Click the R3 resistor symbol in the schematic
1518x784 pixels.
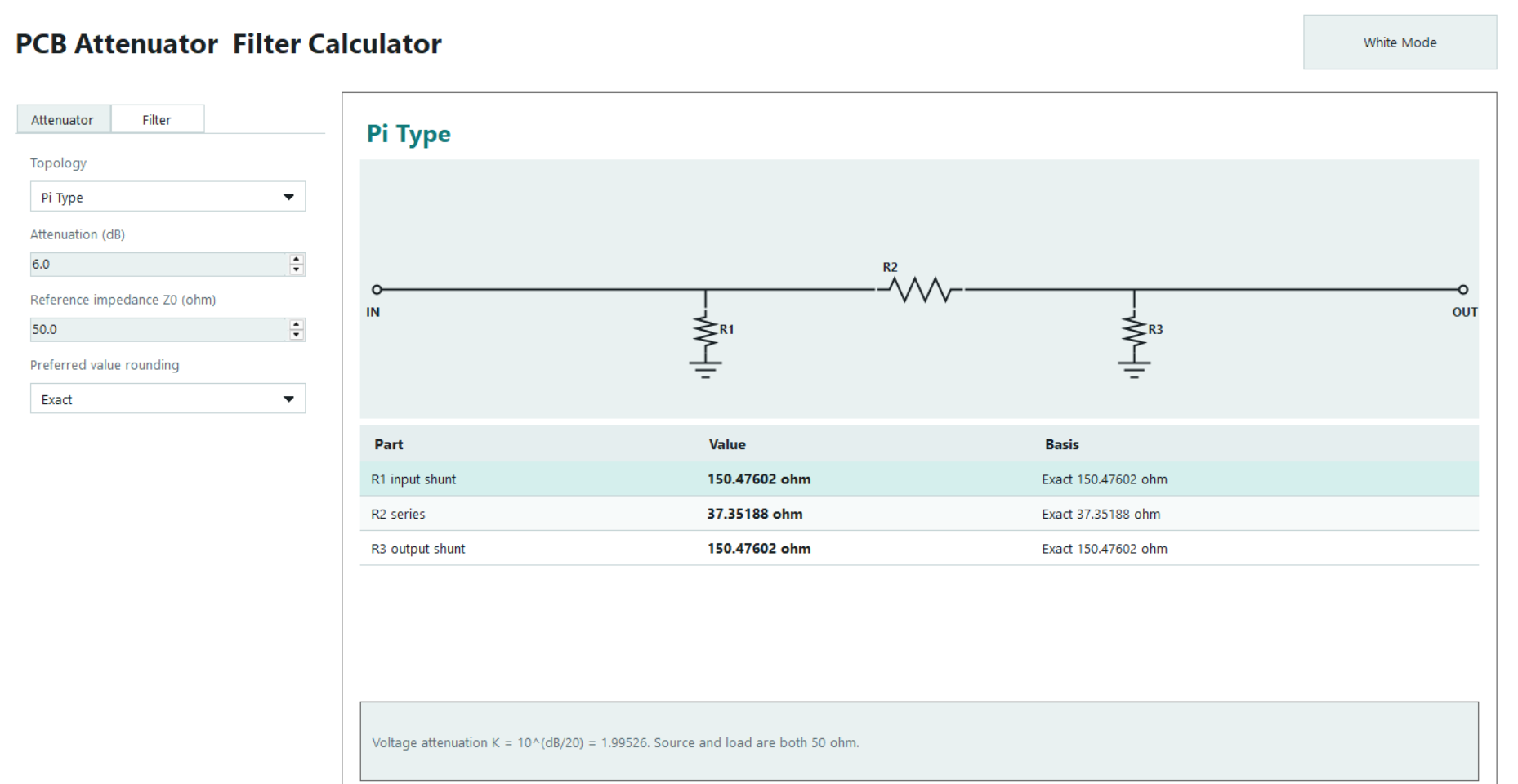point(1134,331)
